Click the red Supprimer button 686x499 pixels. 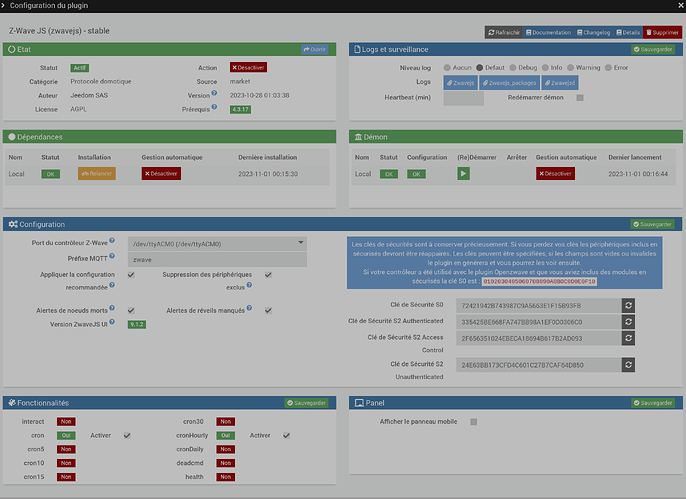[x=662, y=32]
